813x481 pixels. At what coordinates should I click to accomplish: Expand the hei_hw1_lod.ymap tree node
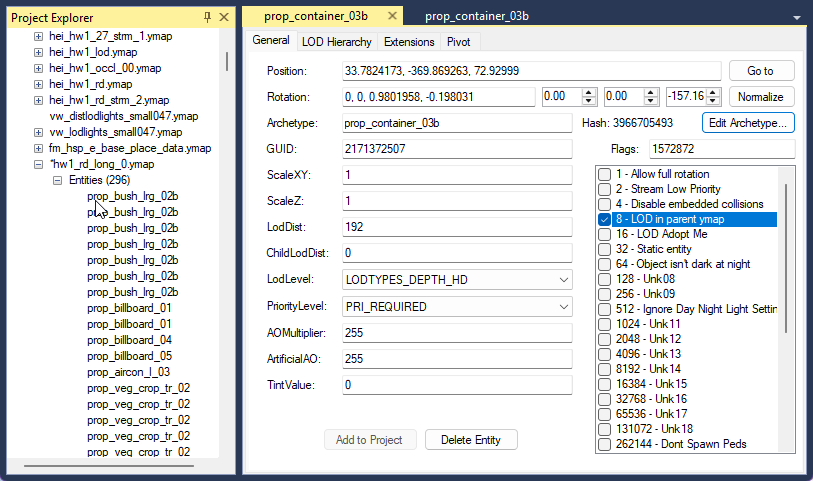coord(39,52)
